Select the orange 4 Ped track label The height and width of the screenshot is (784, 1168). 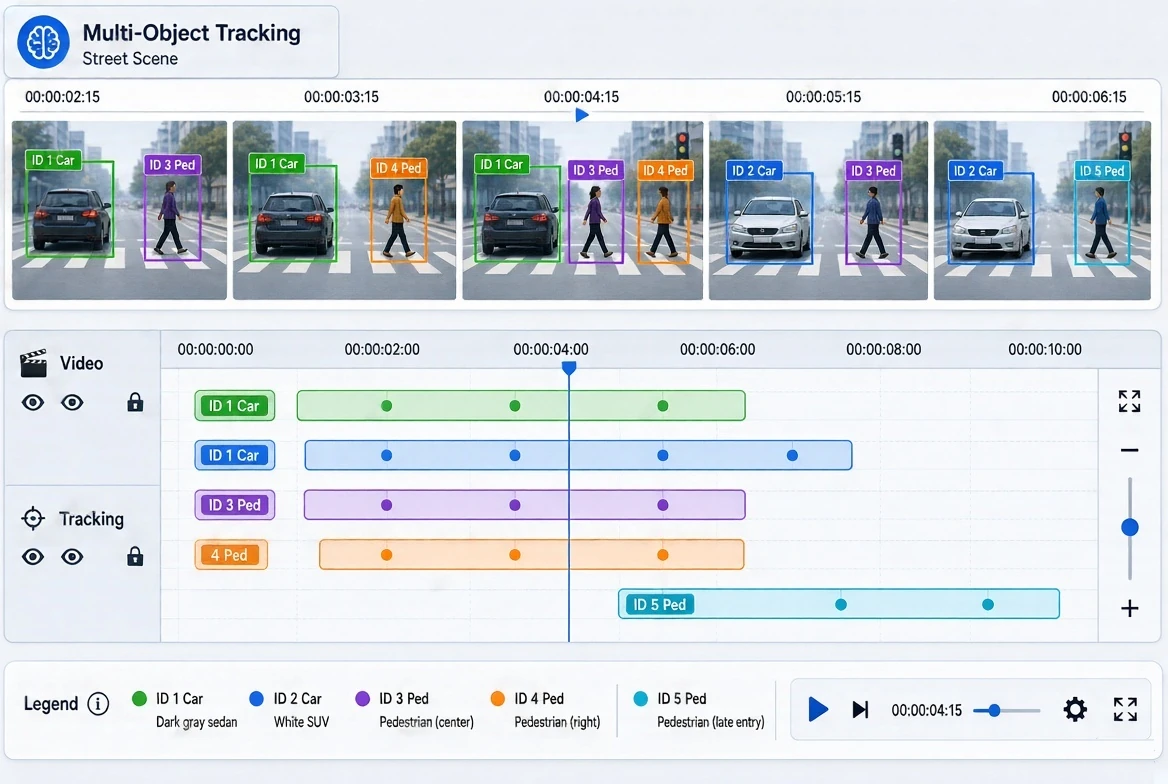point(231,554)
